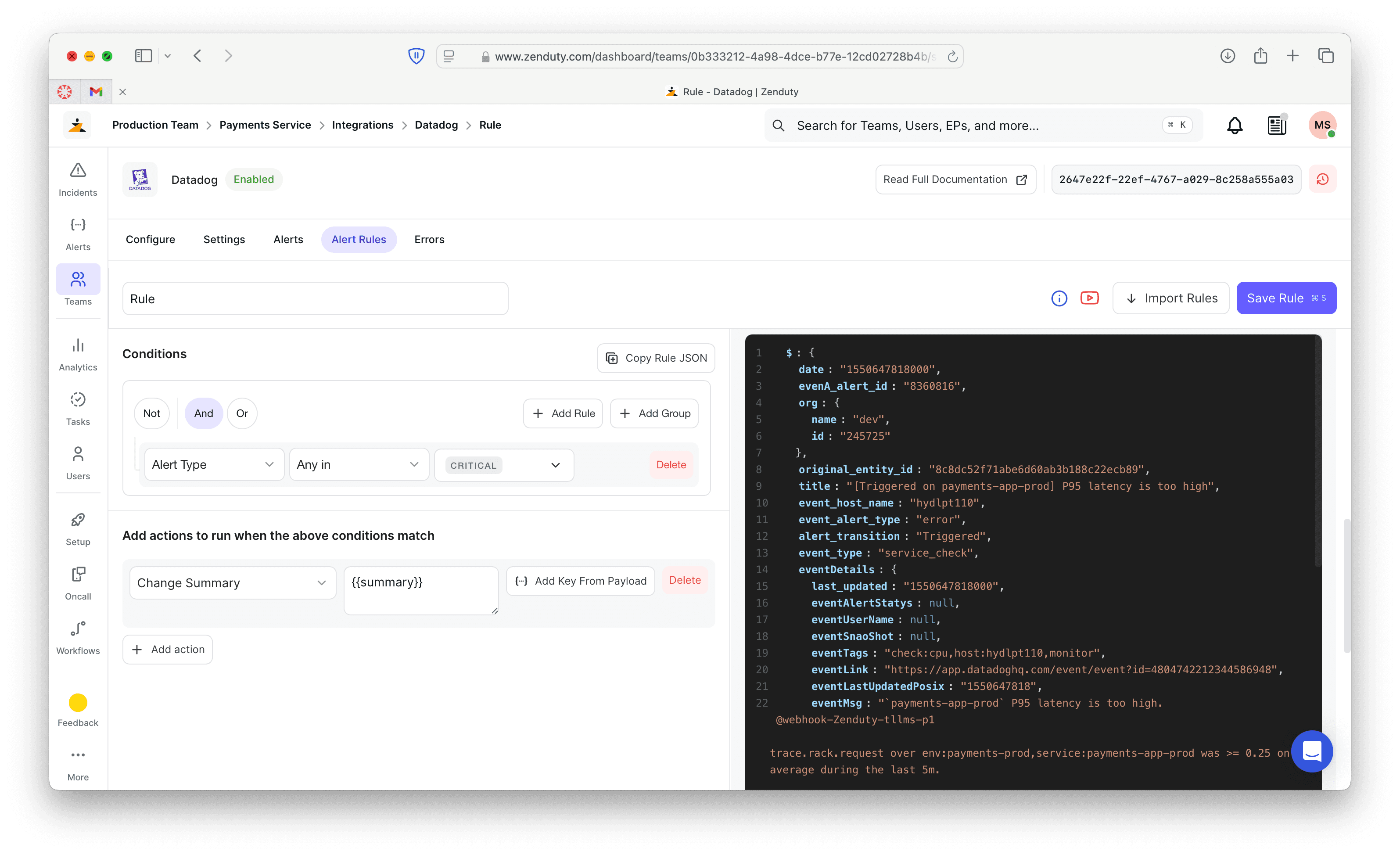Open Setup rocket icon in sidebar
This screenshot has height=855, width=1400.
click(x=78, y=520)
